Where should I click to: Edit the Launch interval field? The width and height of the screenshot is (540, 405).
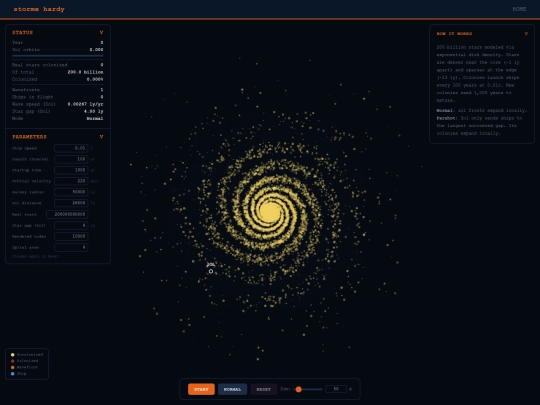tap(71, 159)
